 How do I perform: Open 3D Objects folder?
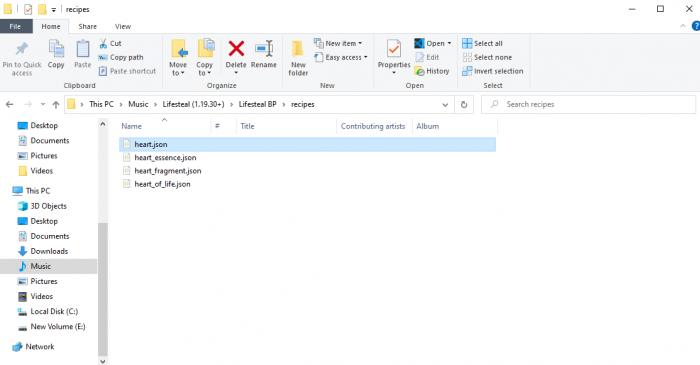point(42,206)
